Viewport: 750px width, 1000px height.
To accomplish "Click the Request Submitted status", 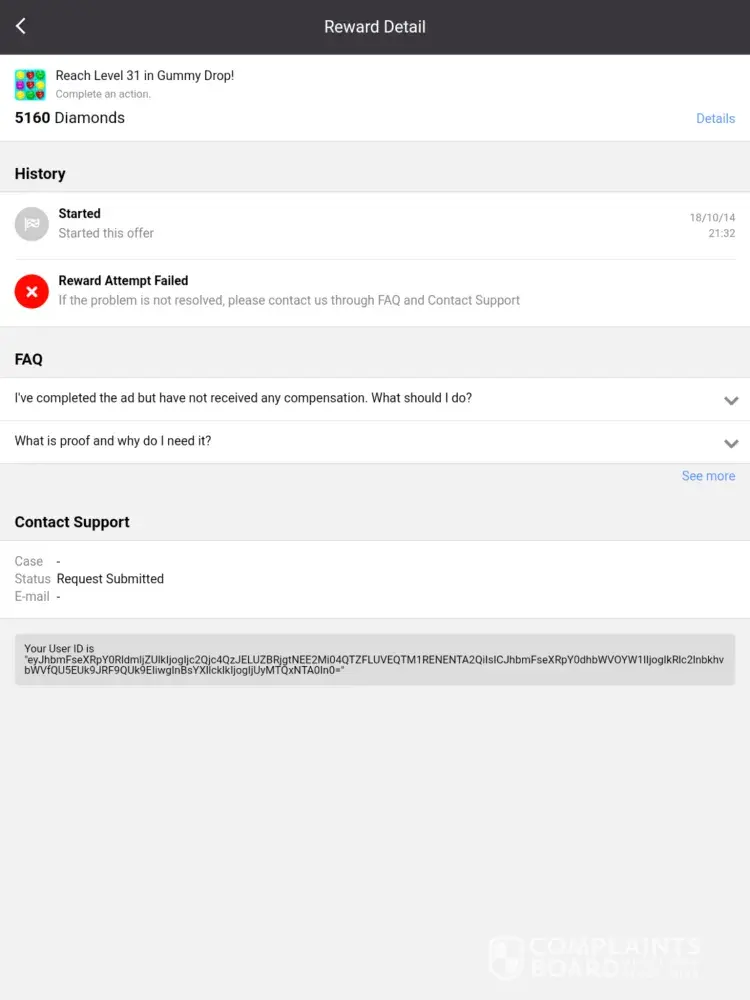I will click(110, 579).
